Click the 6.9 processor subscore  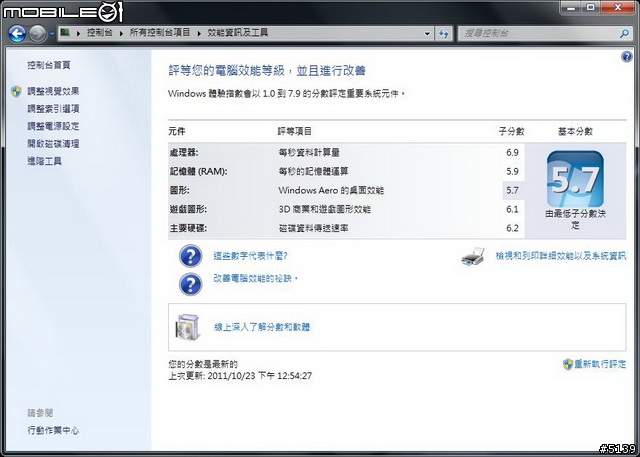(512, 153)
